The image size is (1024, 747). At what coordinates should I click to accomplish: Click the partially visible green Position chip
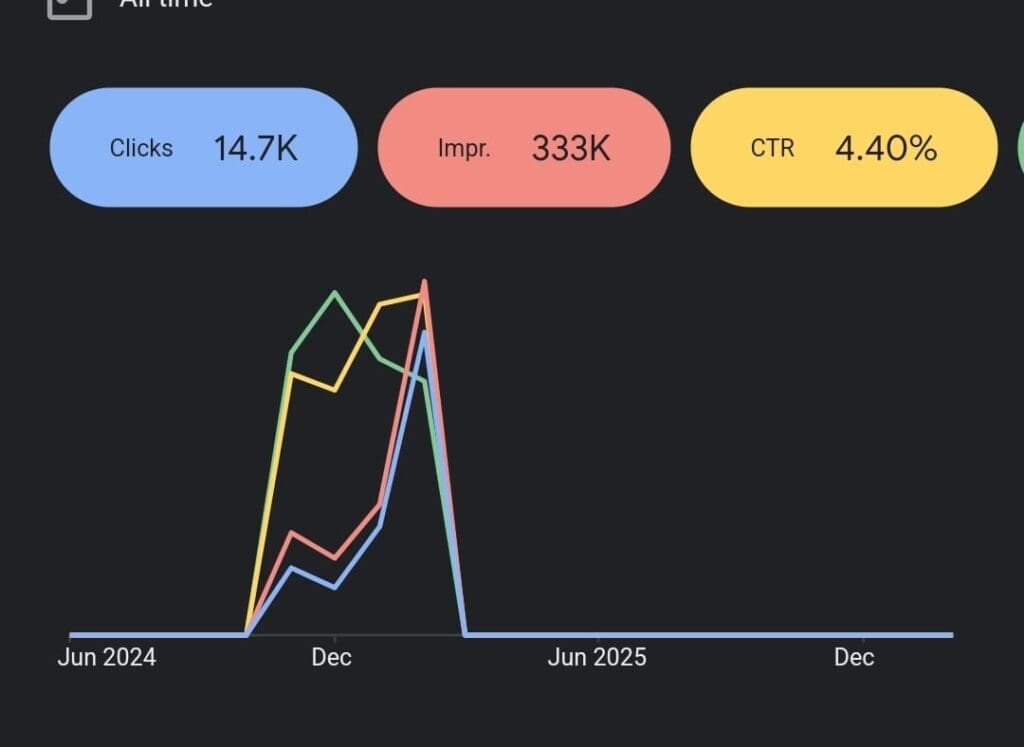1017,147
